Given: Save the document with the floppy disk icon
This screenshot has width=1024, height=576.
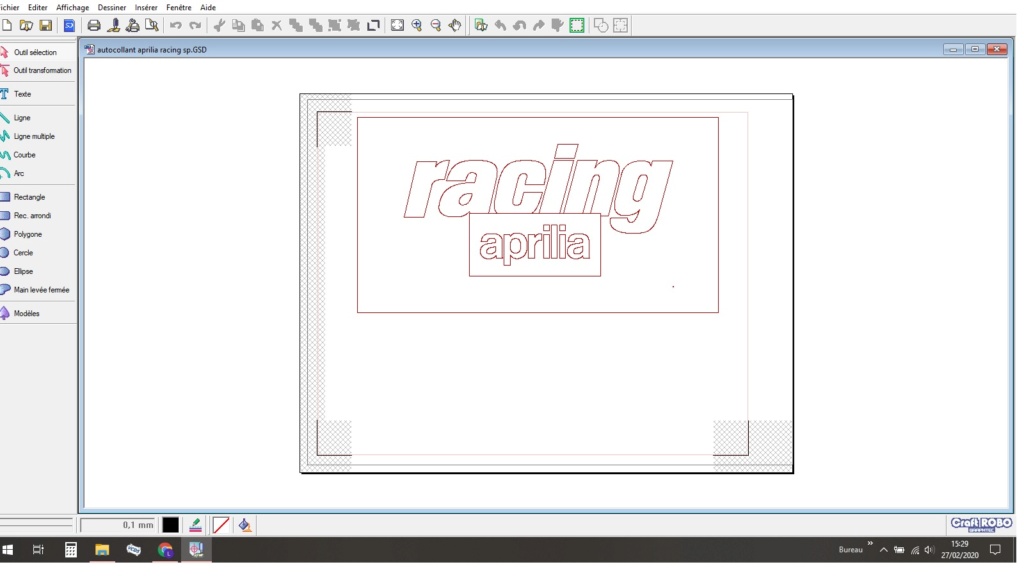Looking at the screenshot, I should (45, 25).
